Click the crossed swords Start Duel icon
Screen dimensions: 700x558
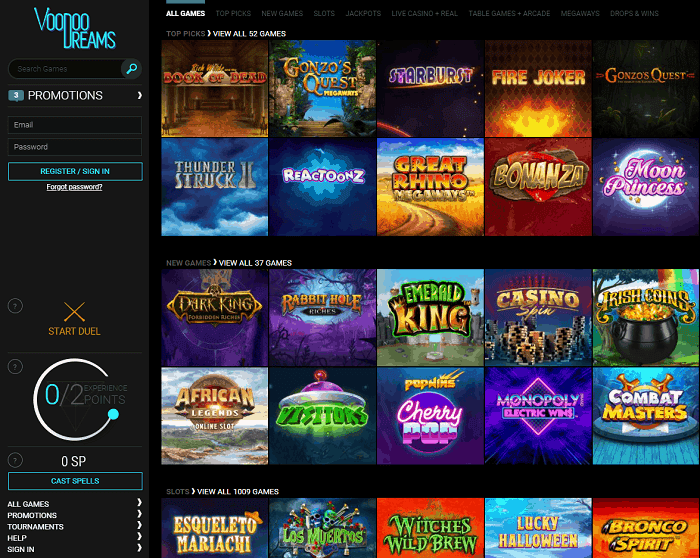(x=74, y=312)
